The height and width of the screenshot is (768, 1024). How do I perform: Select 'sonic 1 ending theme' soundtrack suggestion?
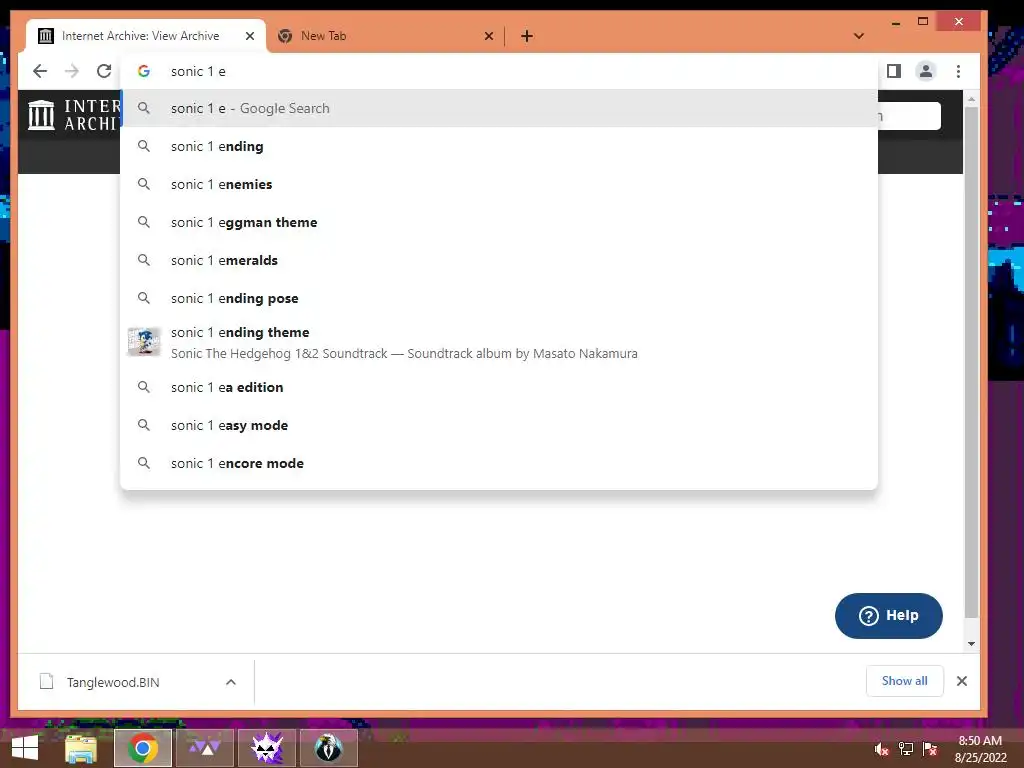click(499, 342)
